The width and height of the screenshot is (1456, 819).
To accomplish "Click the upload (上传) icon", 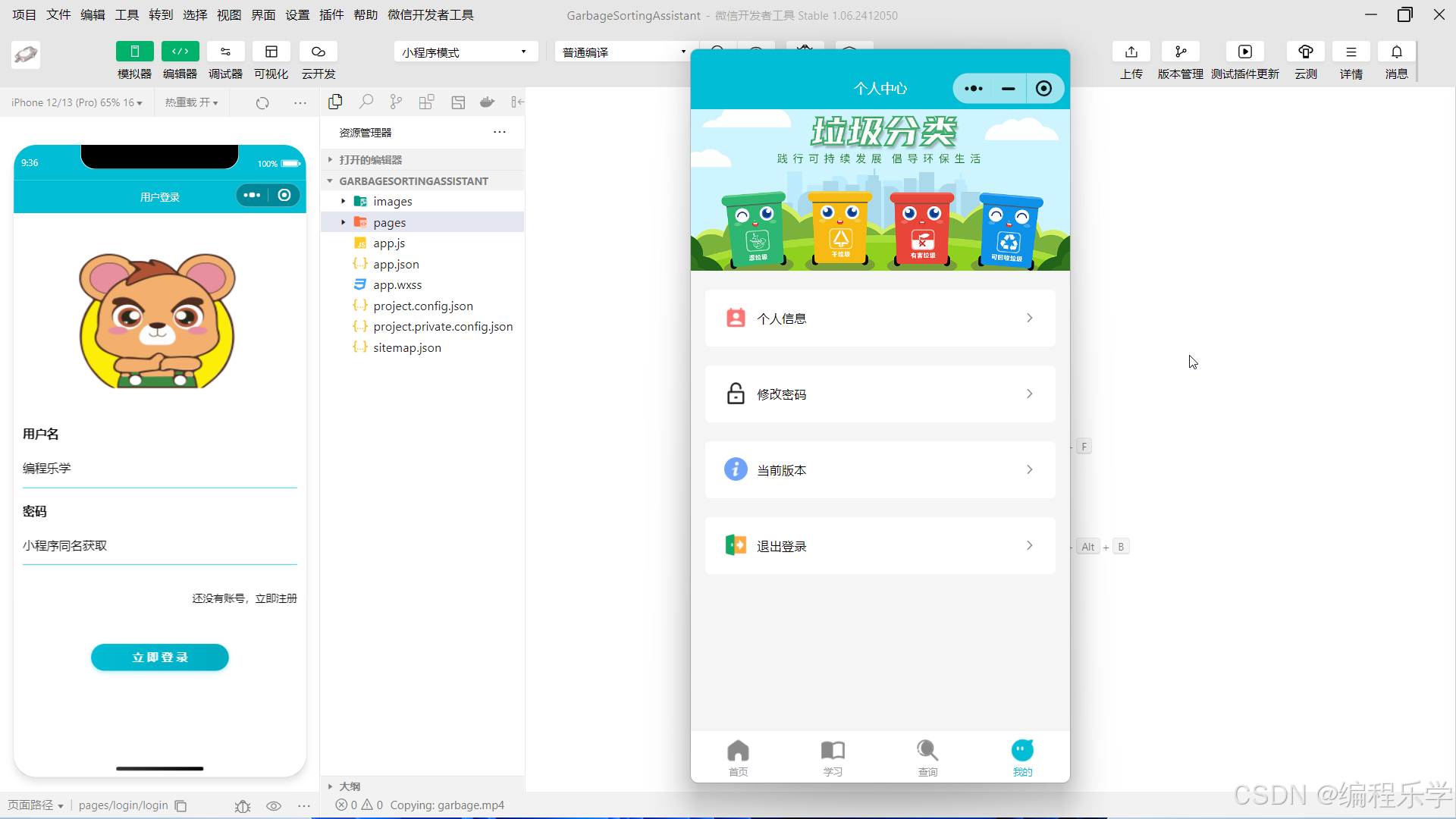I will click(1131, 52).
